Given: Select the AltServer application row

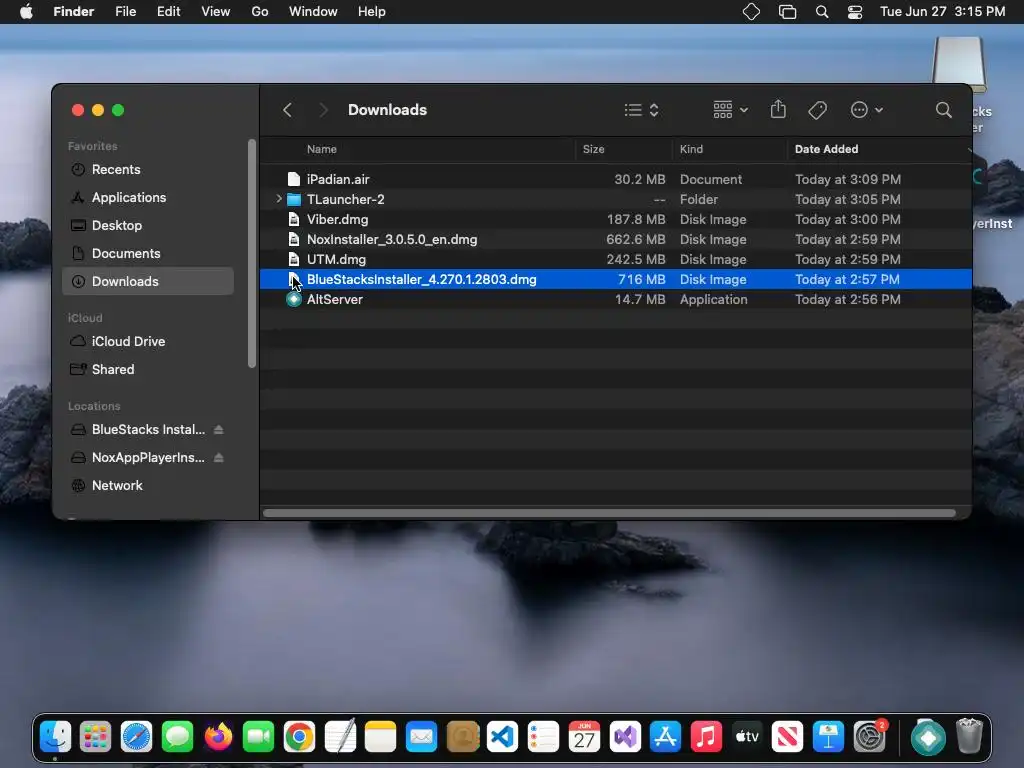Looking at the screenshot, I should 616,299.
